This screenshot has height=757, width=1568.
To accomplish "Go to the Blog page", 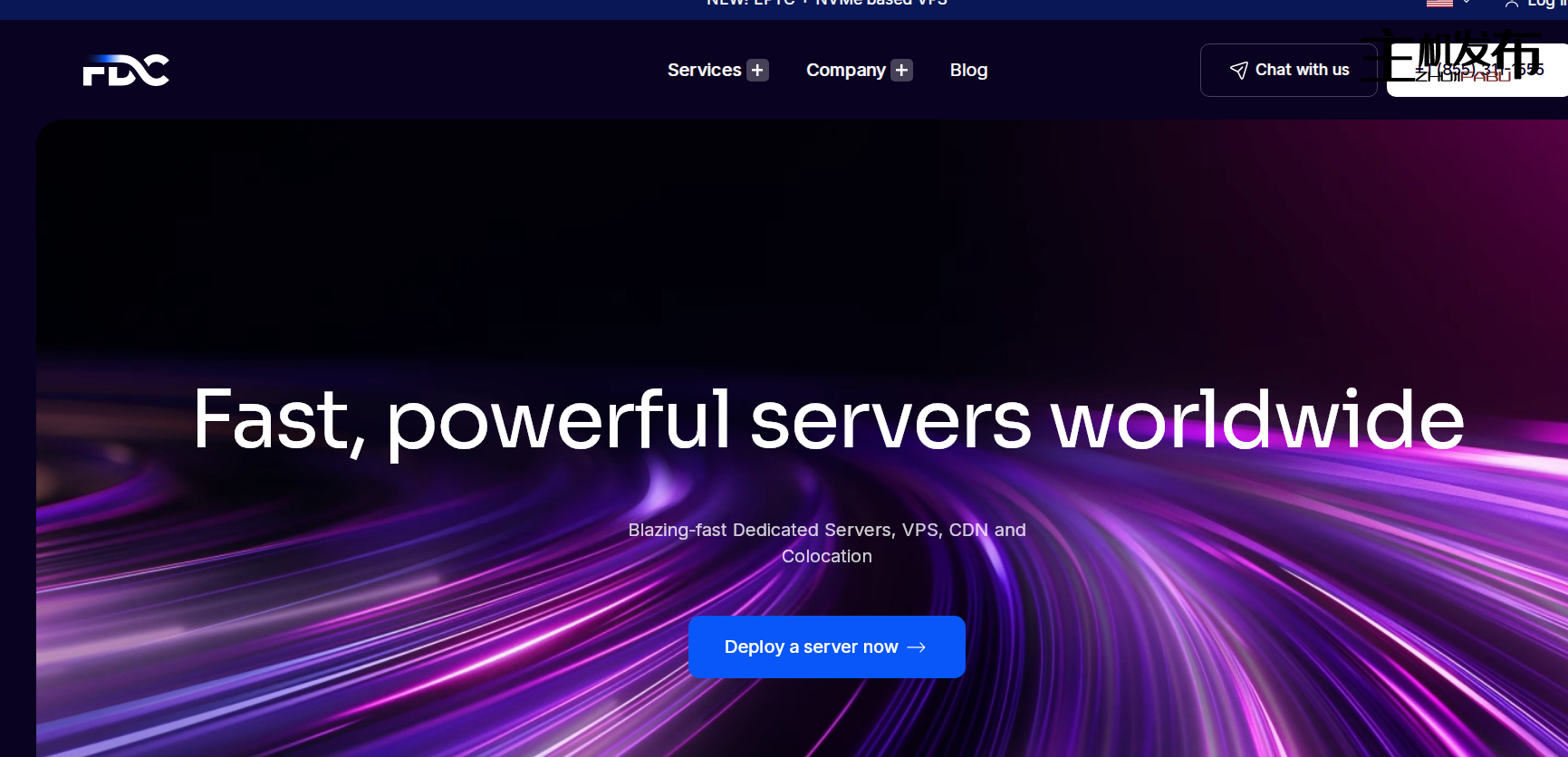I will click(x=968, y=71).
